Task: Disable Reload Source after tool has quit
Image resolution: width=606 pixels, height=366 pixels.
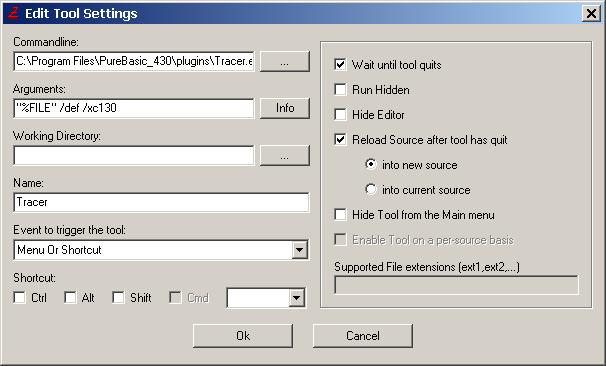Action: point(340,140)
